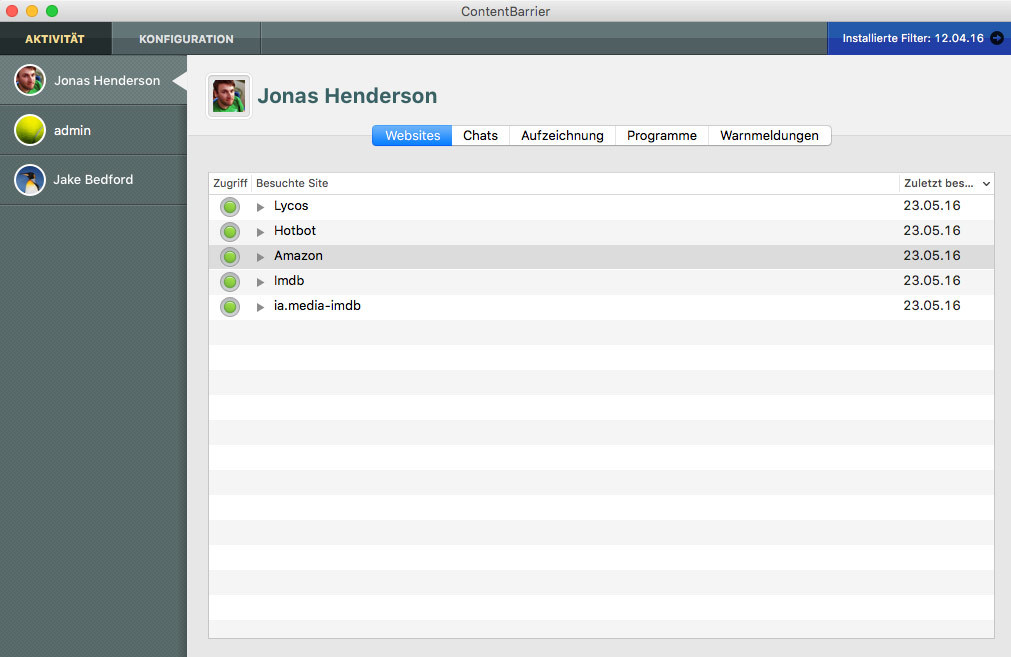Select the admin user in the sidebar
The height and width of the screenshot is (657, 1011).
click(93, 130)
